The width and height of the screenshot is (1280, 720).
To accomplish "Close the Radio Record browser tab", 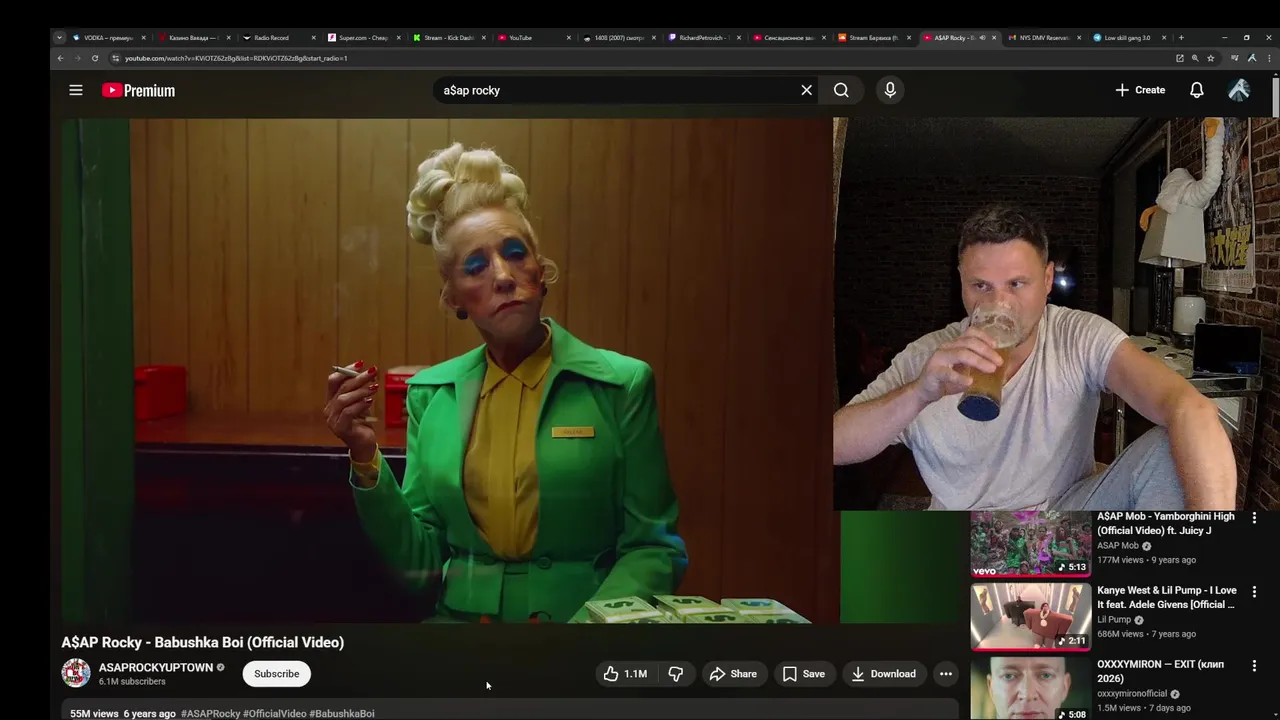I will (x=314, y=38).
